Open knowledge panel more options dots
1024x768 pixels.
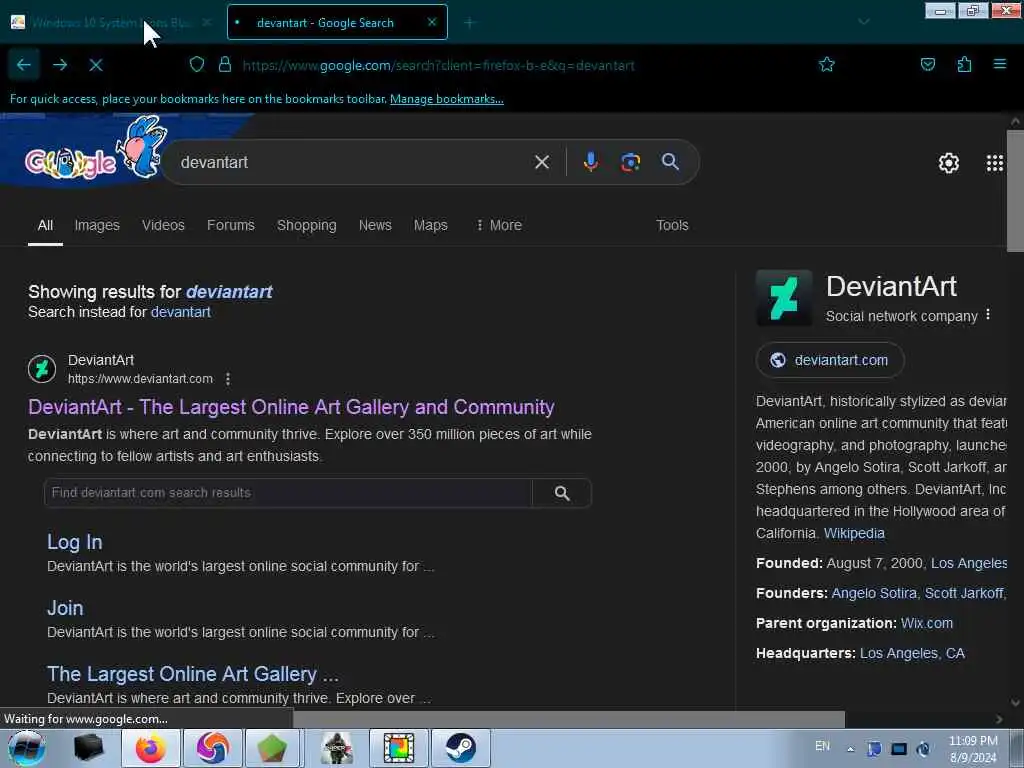(988, 314)
